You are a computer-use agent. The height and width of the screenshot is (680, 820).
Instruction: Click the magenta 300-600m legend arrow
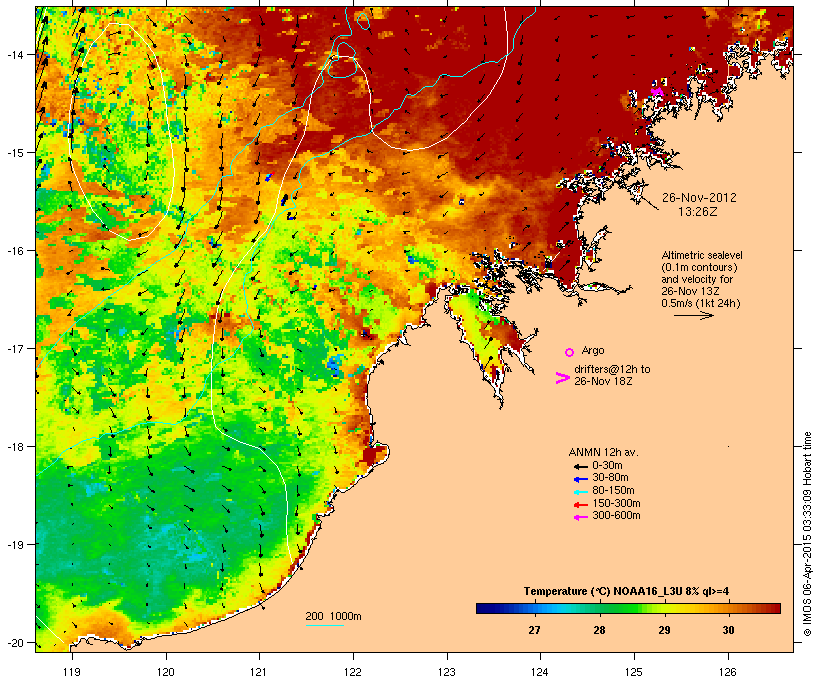(x=581, y=517)
